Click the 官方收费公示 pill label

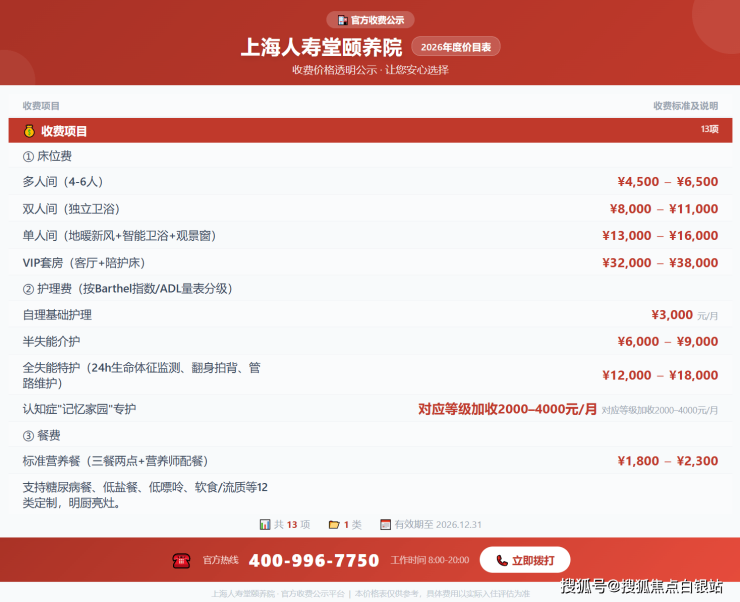pos(370,20)
